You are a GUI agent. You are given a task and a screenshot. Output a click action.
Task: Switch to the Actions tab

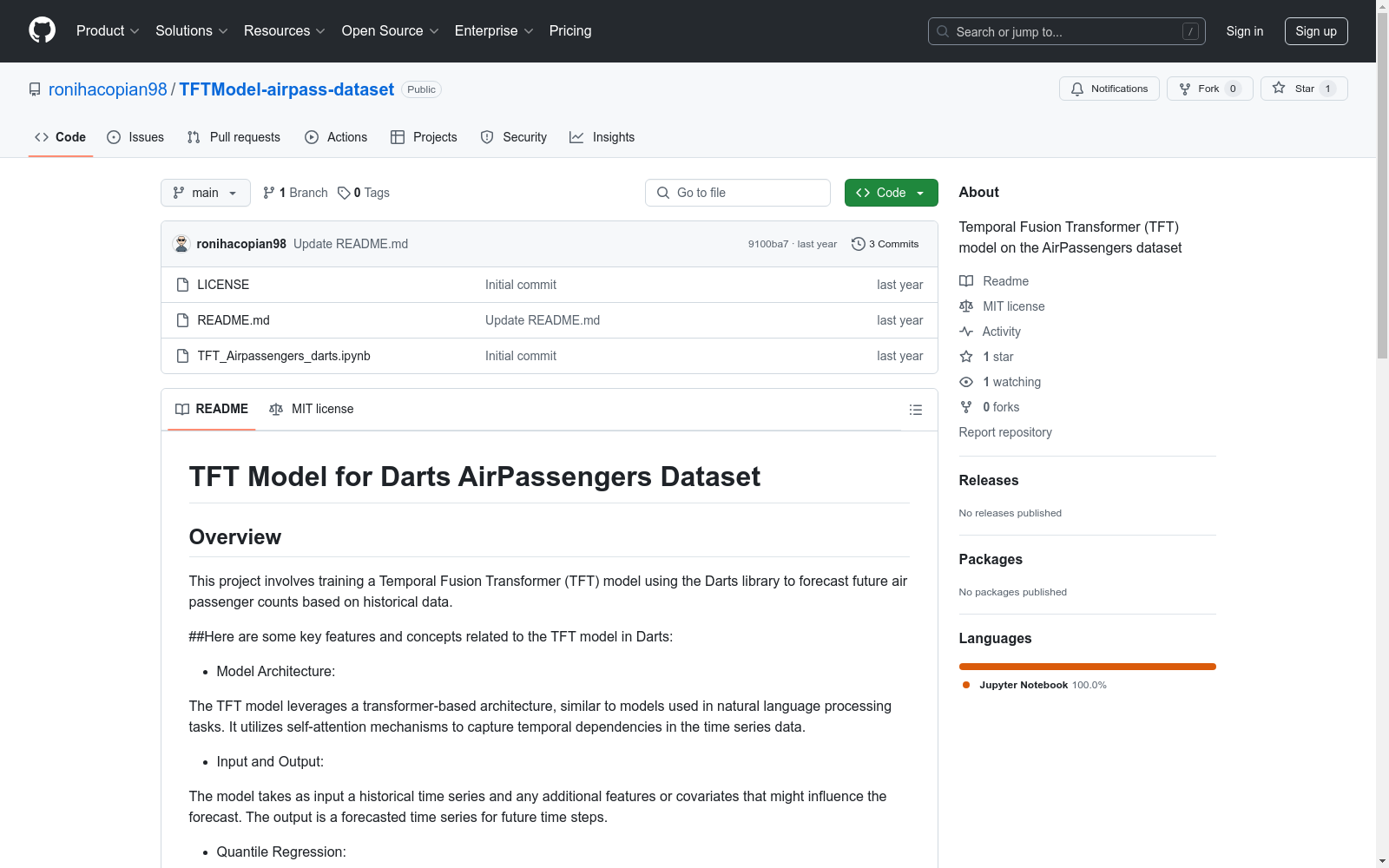point(336,137)
